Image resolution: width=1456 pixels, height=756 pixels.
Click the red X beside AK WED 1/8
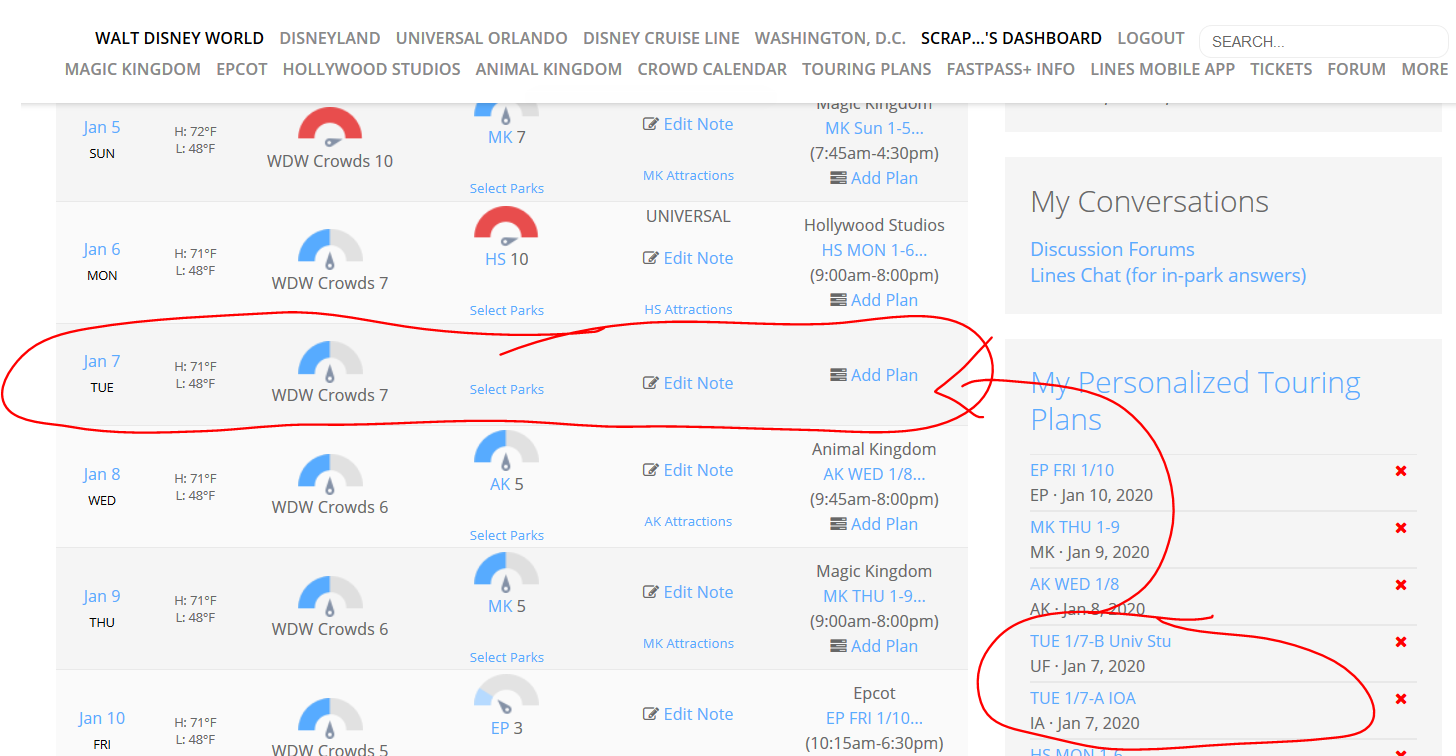tap(1401, 585)
